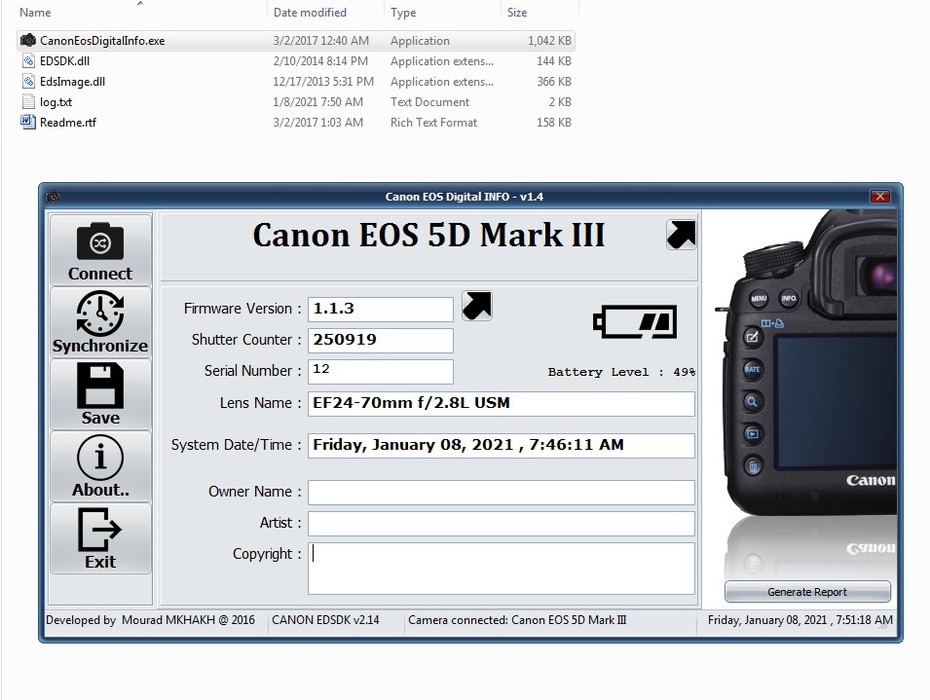Focus the Owner Name input field
The width and height of the screenshot is (930, 700).
(501, 492)
